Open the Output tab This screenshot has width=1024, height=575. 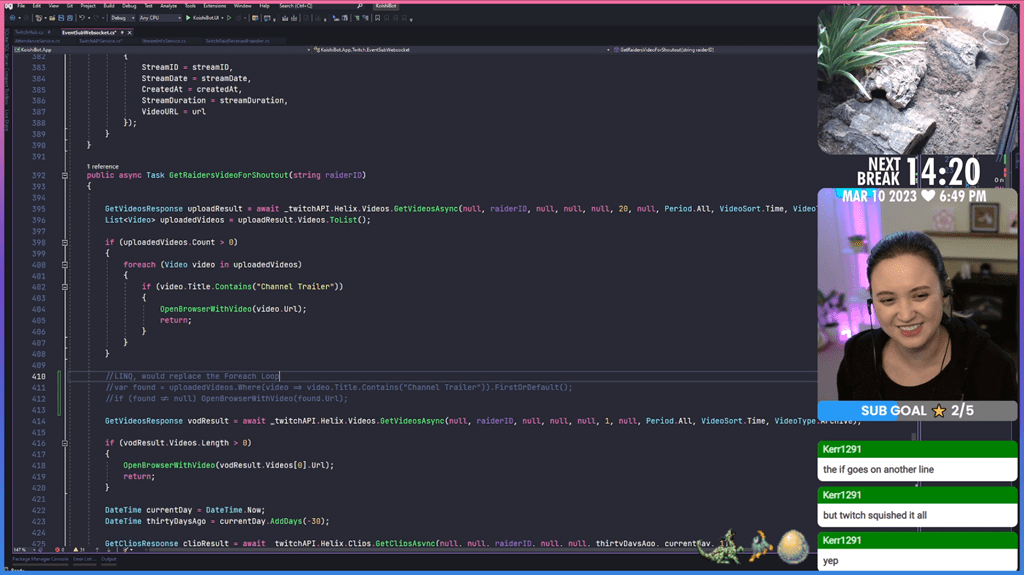[x=108, y=559]
